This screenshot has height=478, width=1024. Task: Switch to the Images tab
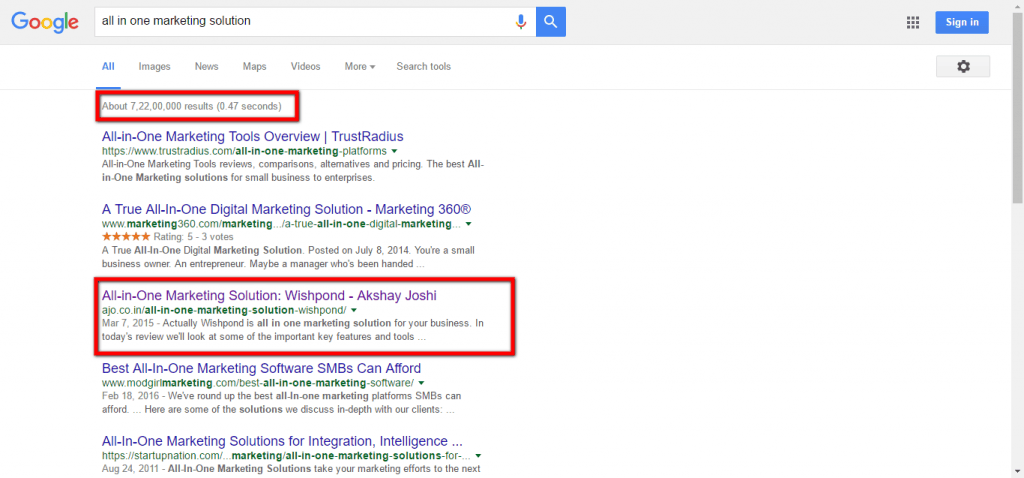click(154, 67)
